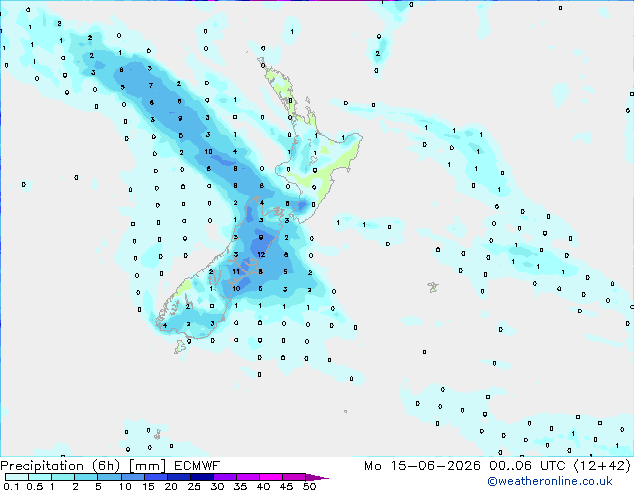Click the date 'Mo 15-06-2026' text
Image resolution: width=634 pixels, height=490 pixels.
click(x=422, y=466)
